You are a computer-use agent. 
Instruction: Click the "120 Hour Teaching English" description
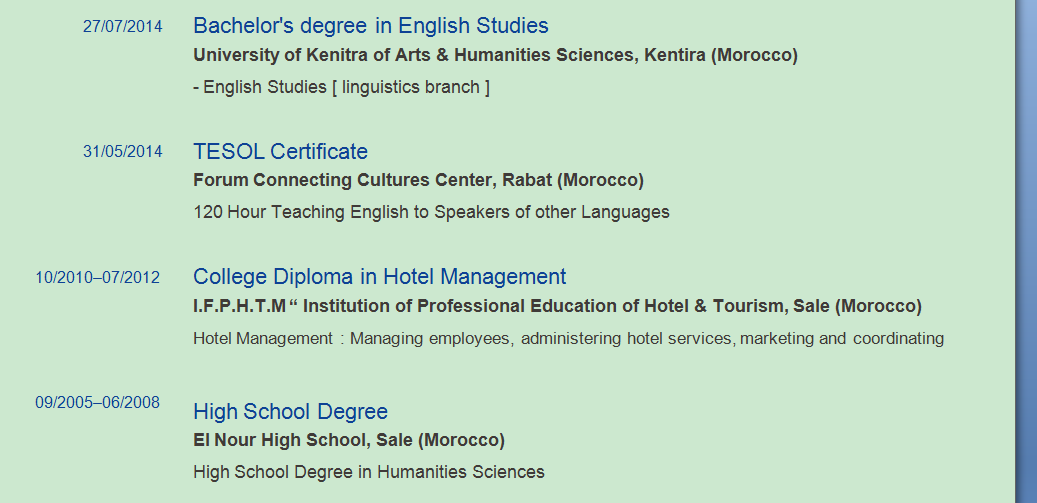tap(431, 212)
